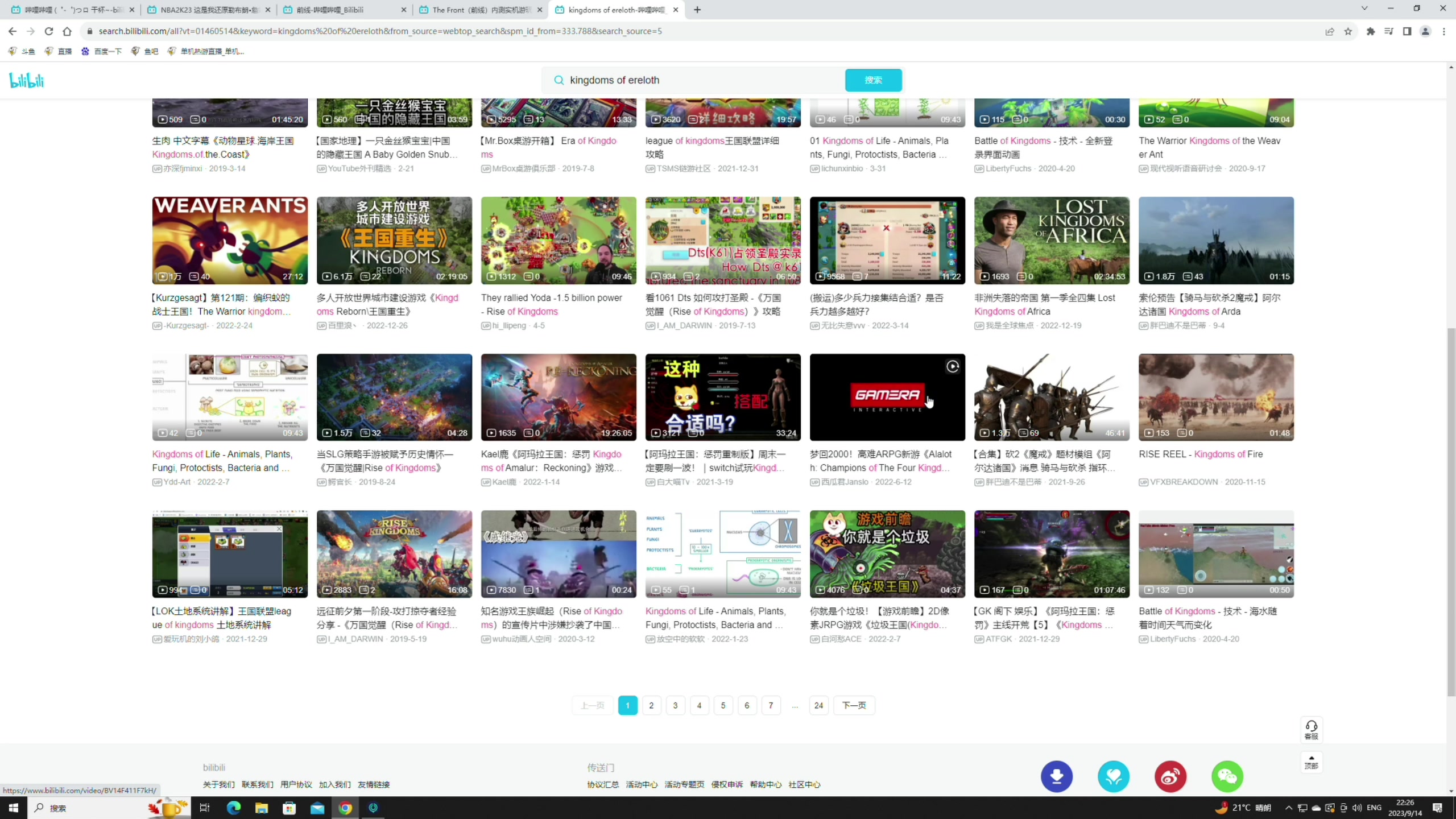The width and height of the screenshot is (1456, 819).
Task: Open 帮助中心 footer link
Action: [765, 784]
